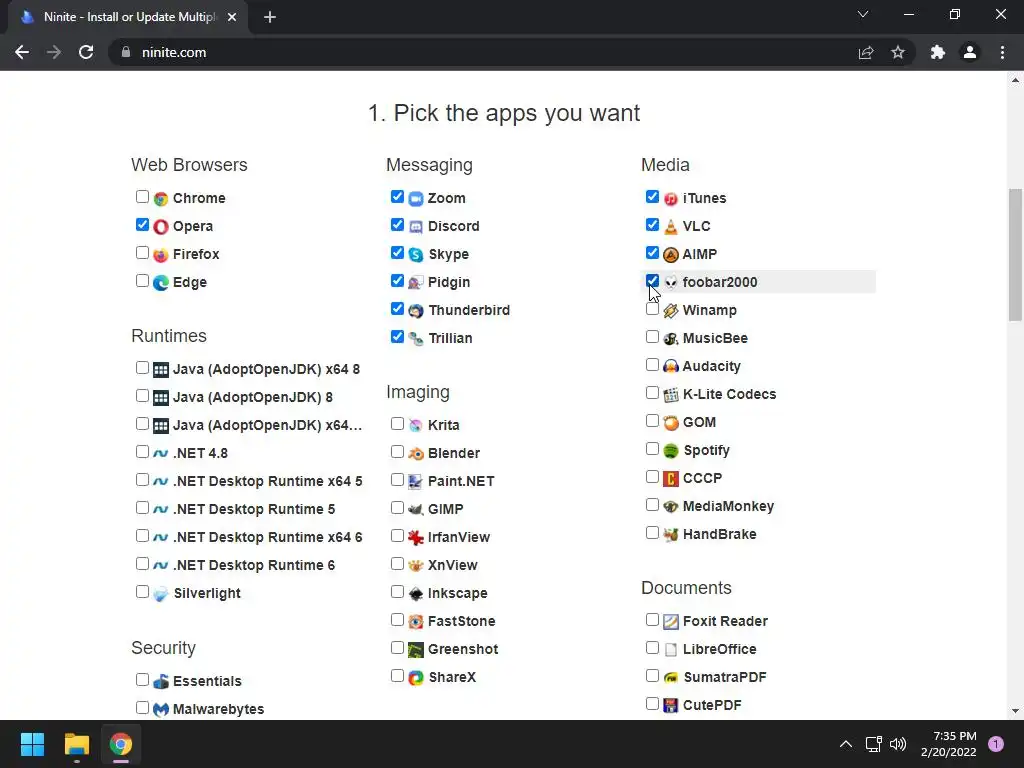
Task: Uncheck the Pidgin checkbox
Action: 397,281
